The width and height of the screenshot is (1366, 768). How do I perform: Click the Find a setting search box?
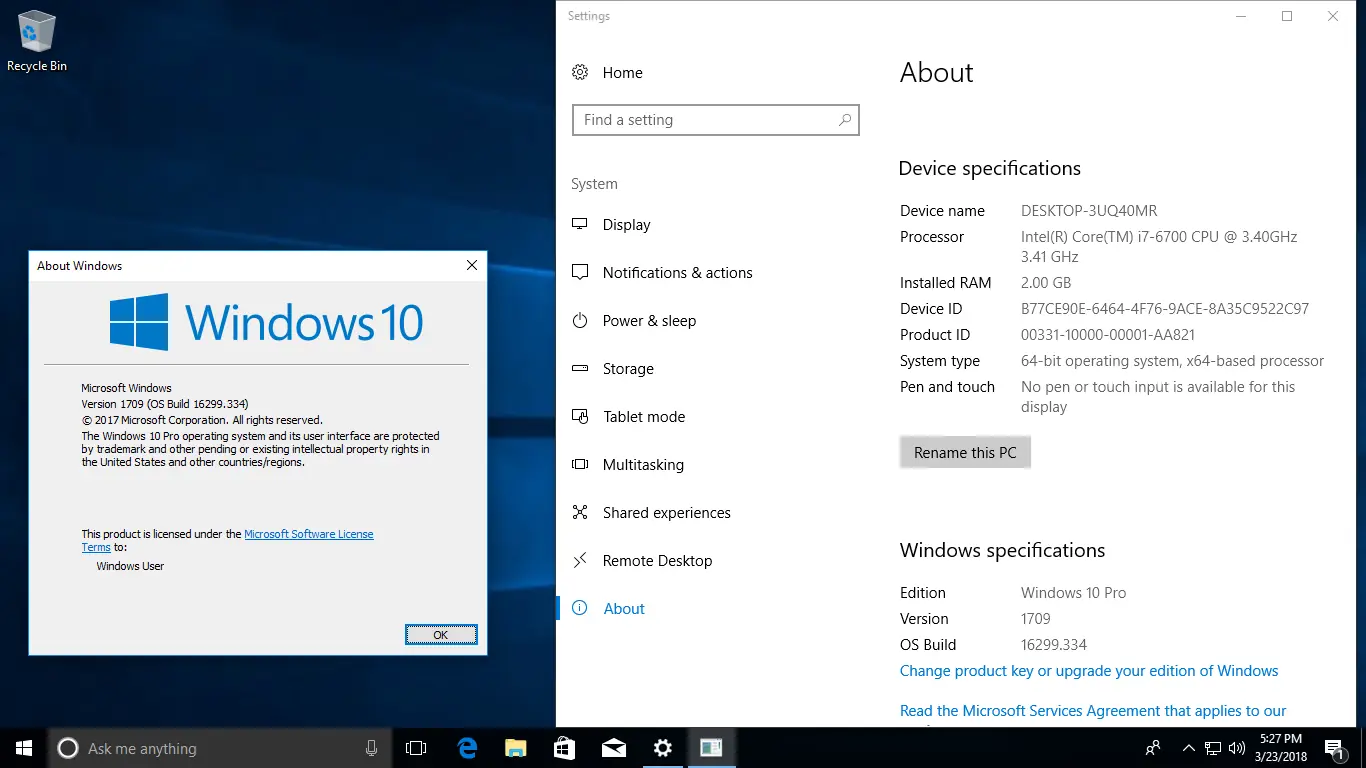(x=715, y=119)
